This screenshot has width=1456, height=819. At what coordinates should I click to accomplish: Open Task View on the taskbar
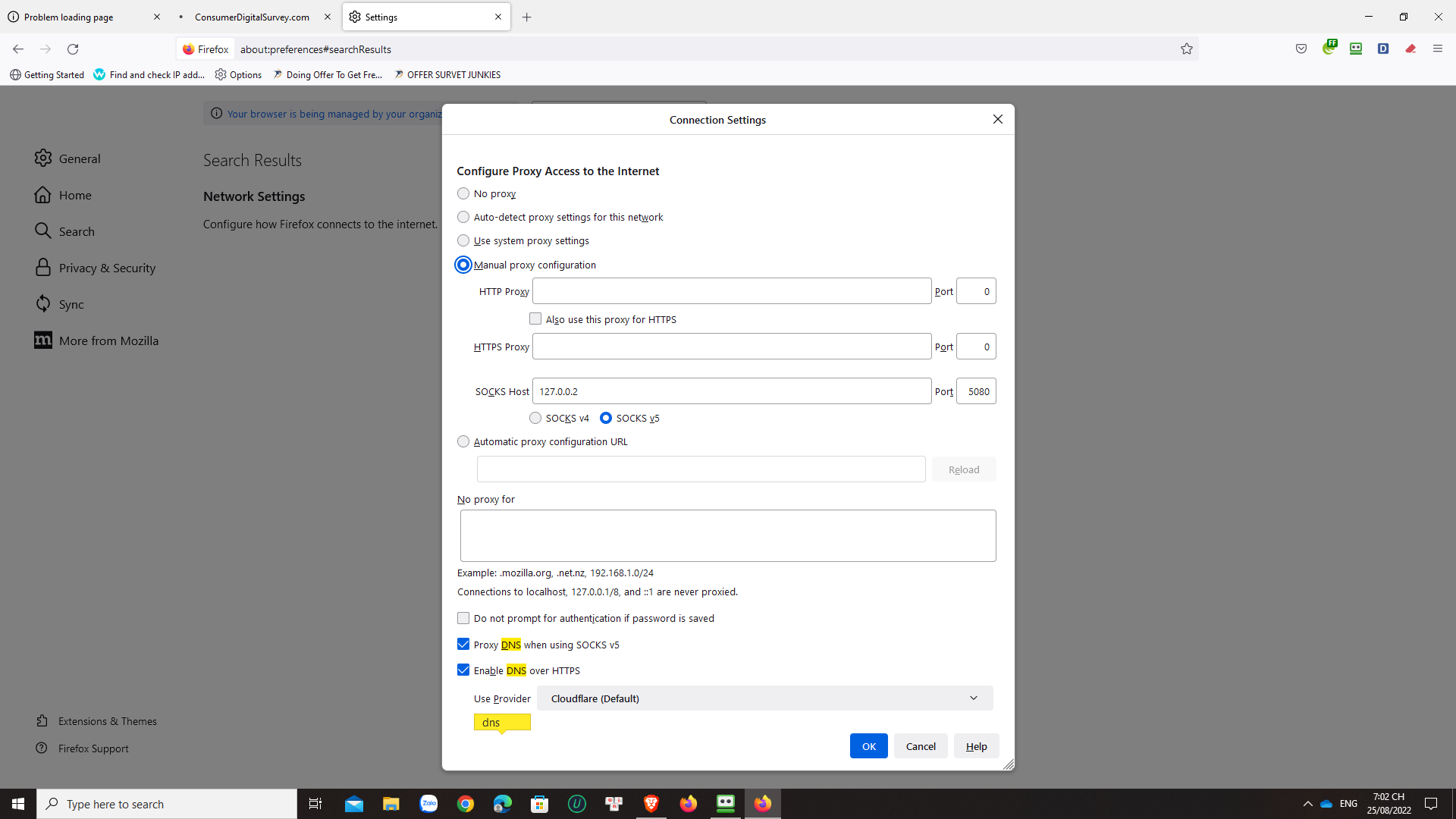(x=315, y=804)
